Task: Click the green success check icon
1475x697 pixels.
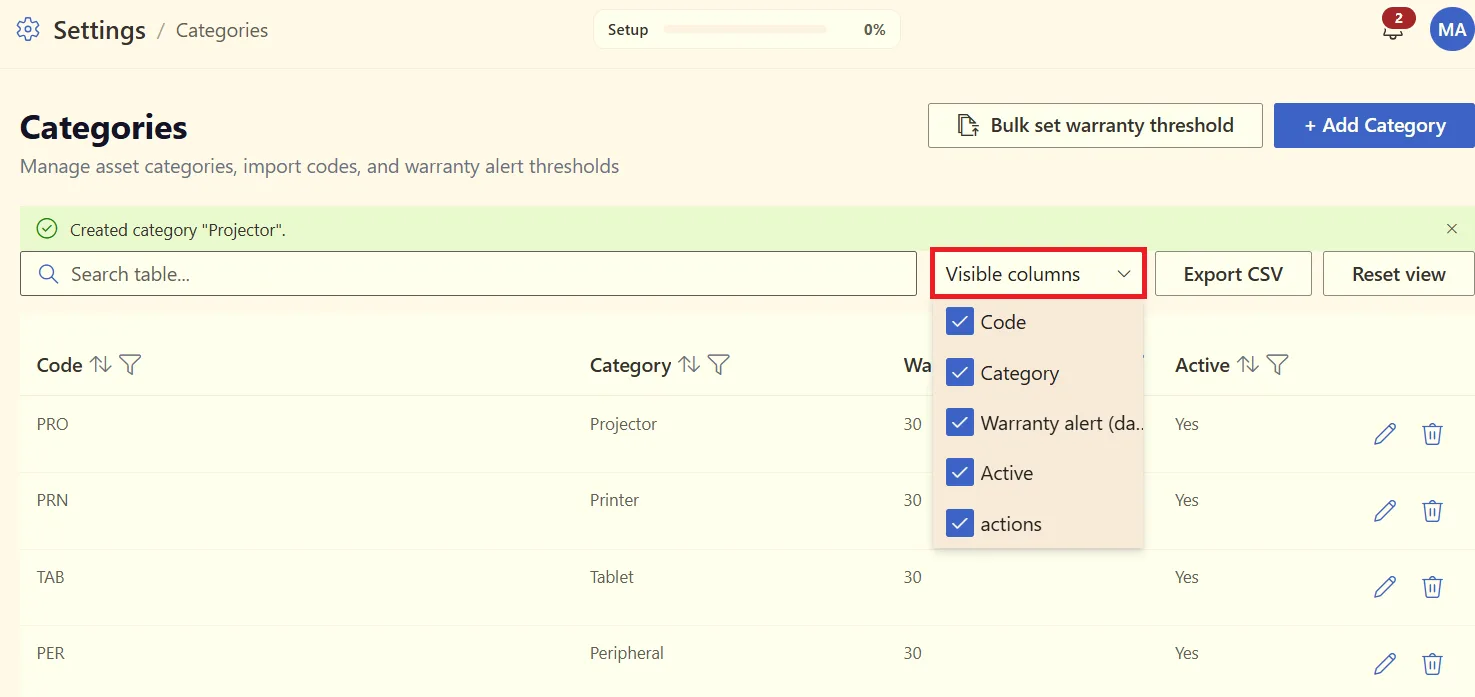Action: [47, 229]
